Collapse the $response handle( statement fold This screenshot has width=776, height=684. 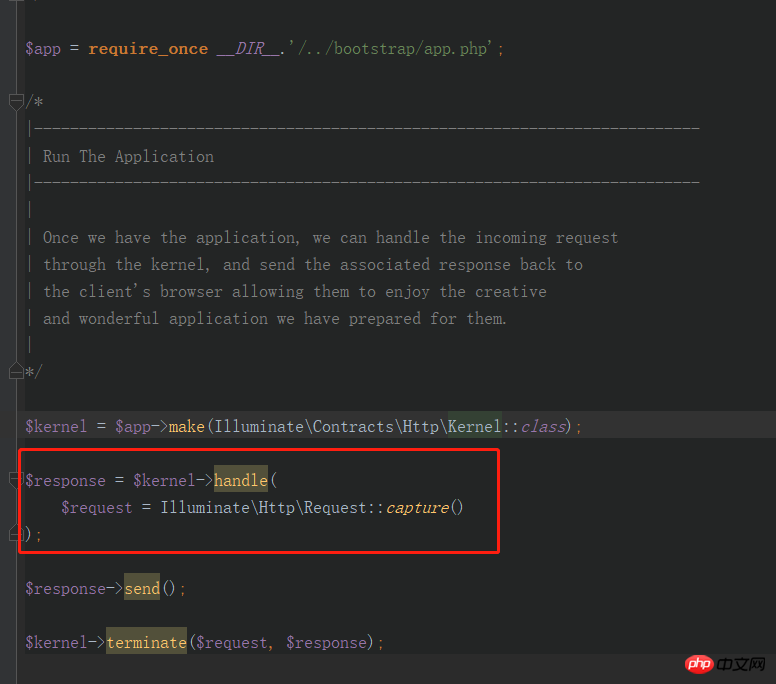click(x=15, y=480)
